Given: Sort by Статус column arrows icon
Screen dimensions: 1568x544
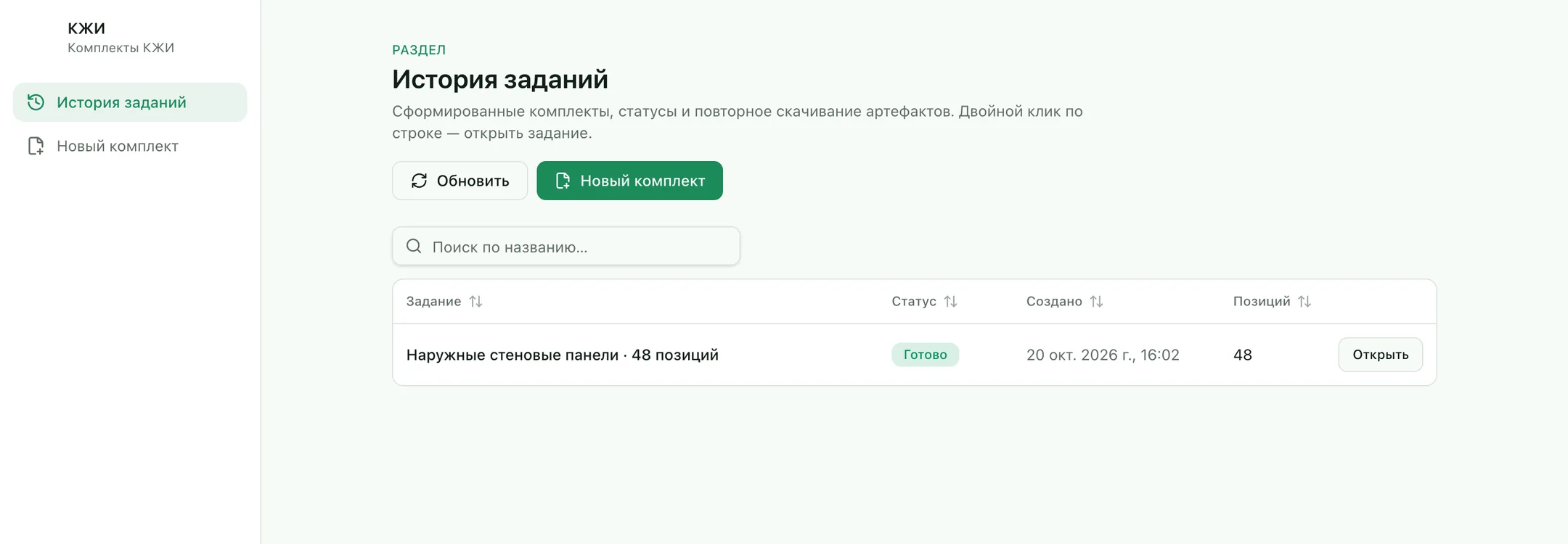Looking at the screenshot, I should click(950, 301).
